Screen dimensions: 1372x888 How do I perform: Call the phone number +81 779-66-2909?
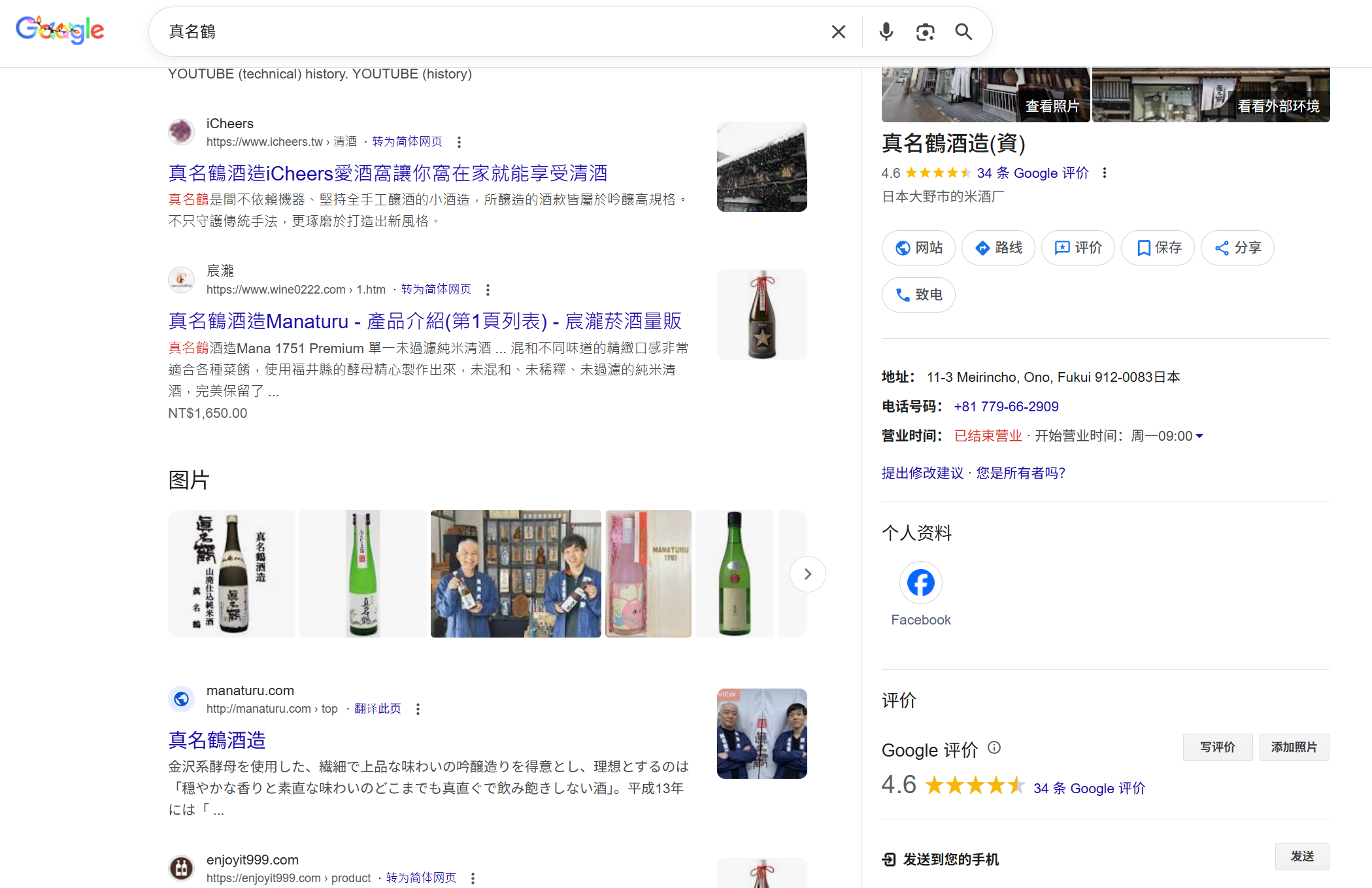[1006, 407]
